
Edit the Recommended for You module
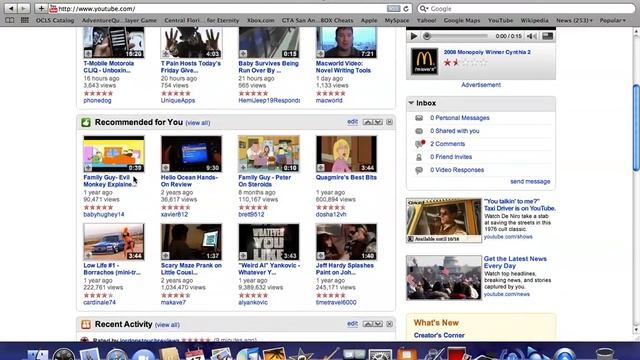coord(352,122)
